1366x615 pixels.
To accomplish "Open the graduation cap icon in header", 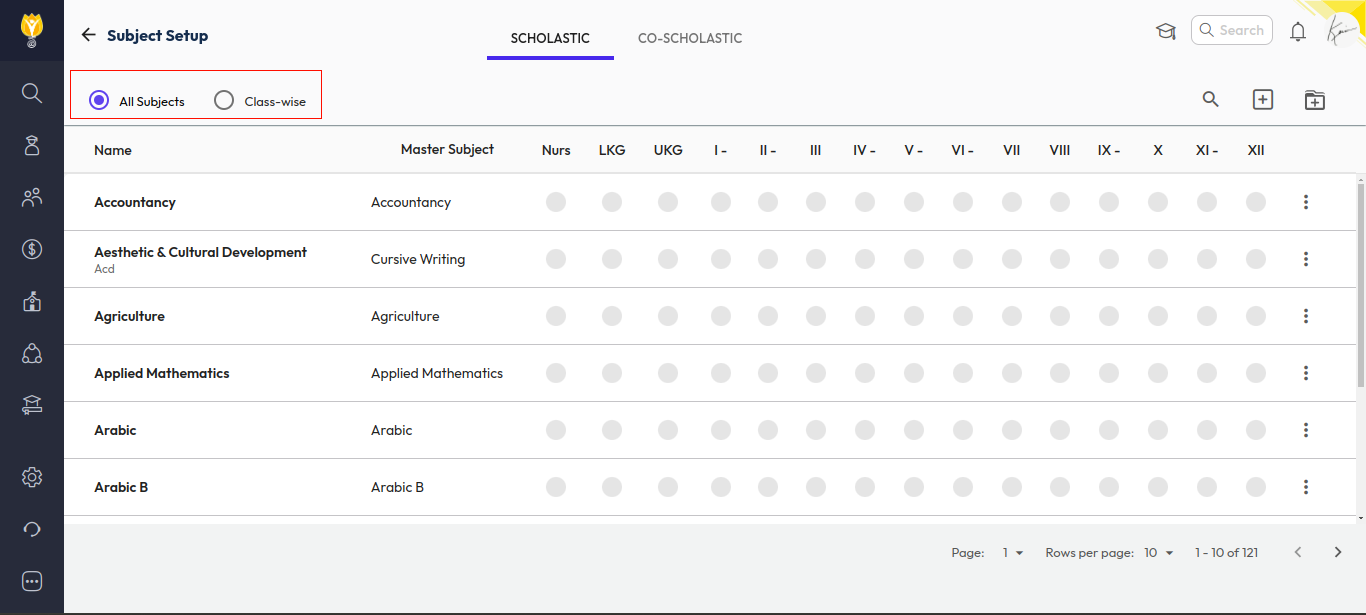I will (x=1165, y=31).
